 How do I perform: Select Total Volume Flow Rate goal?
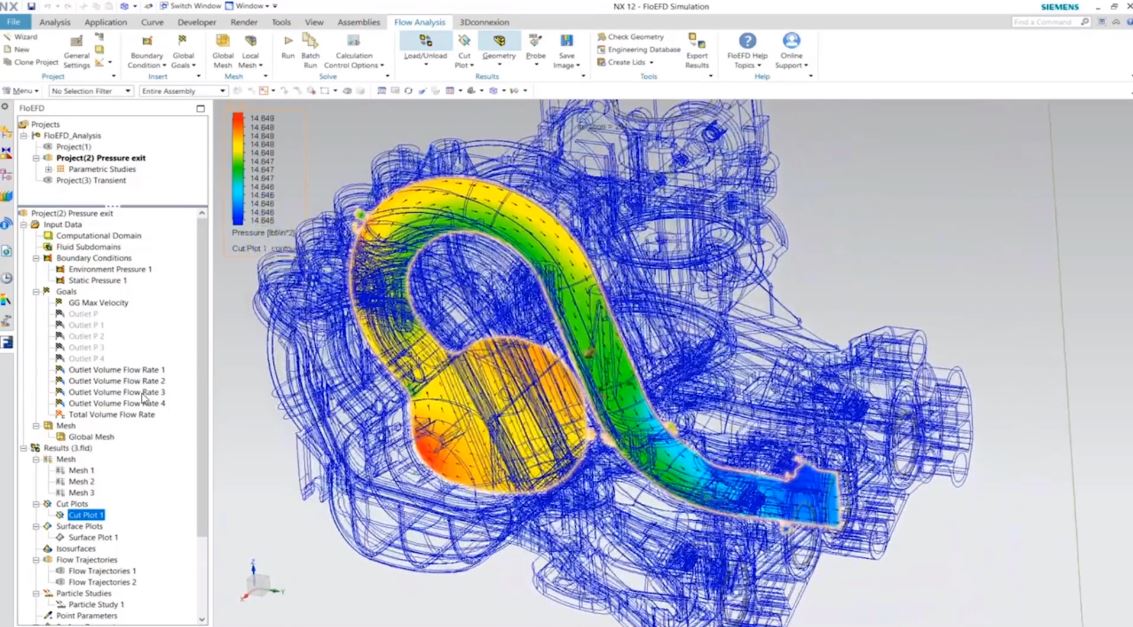coord(111,415)
